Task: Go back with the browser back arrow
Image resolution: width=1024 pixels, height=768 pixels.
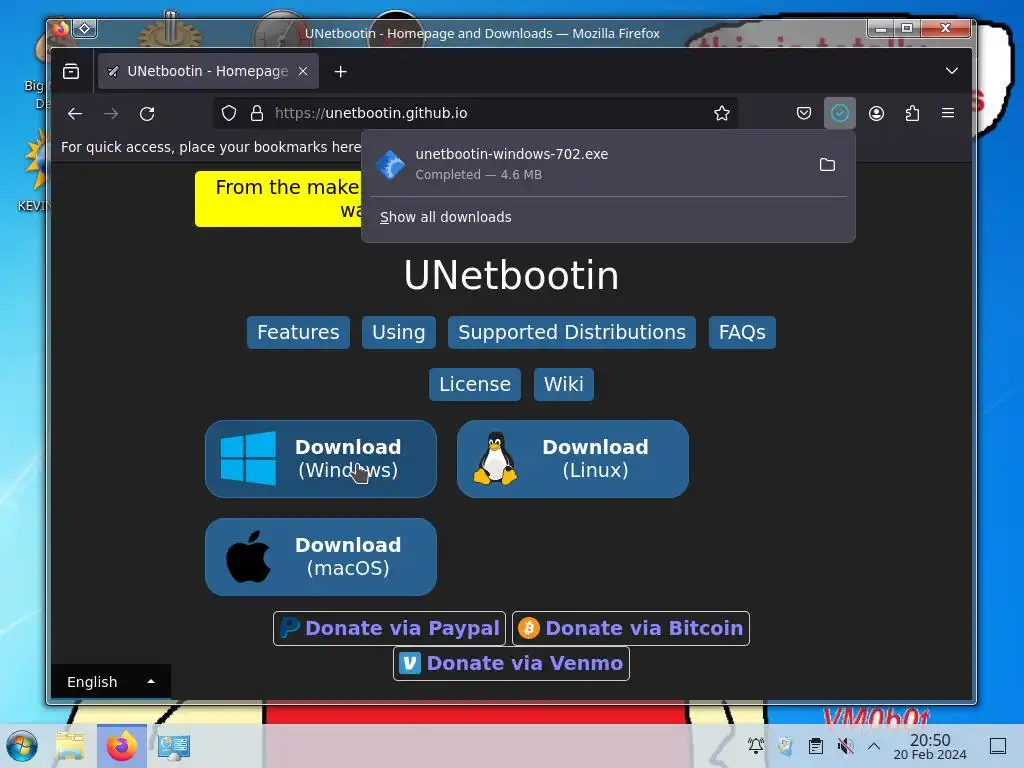Action: coord(75,114)
